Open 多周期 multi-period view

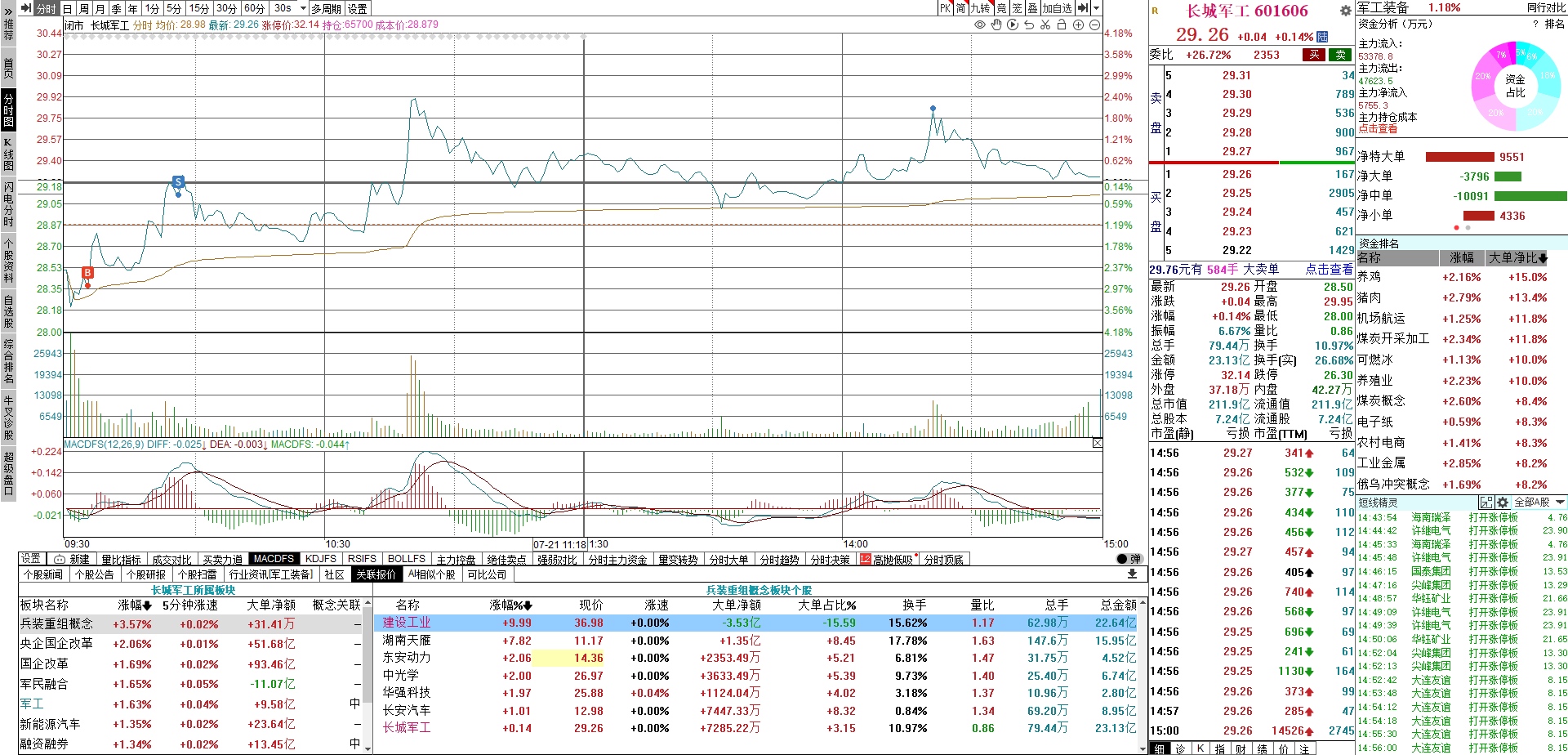(x=327, y=8)
